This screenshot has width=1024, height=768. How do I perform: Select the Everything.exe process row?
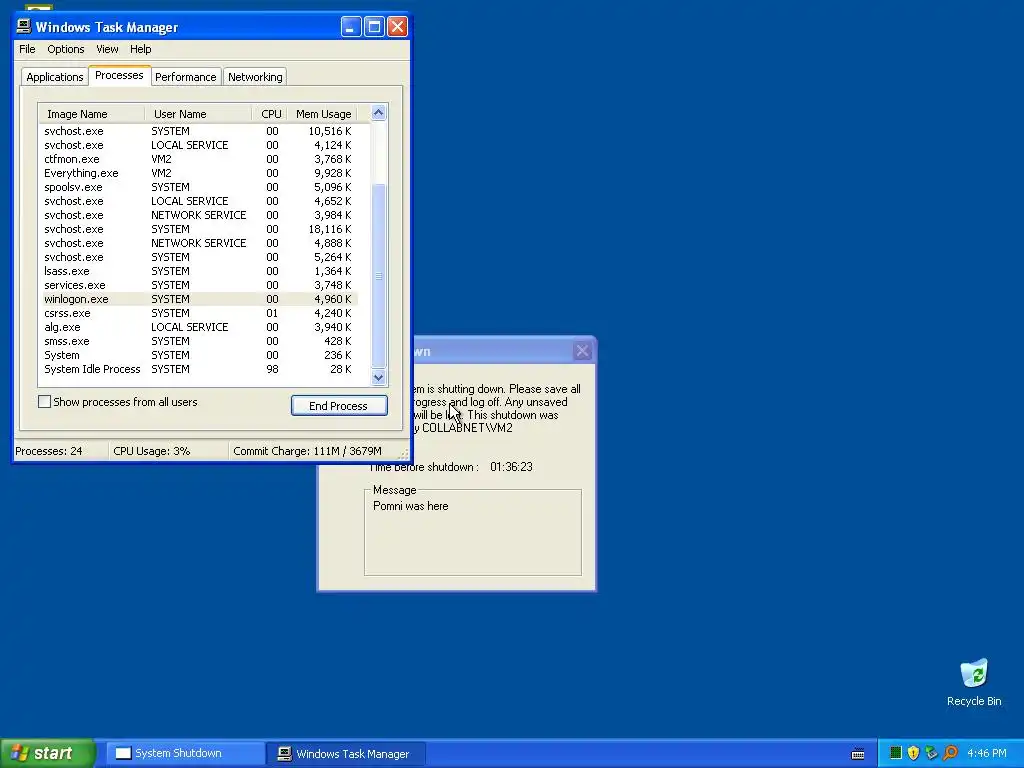[x=199, y=173]
